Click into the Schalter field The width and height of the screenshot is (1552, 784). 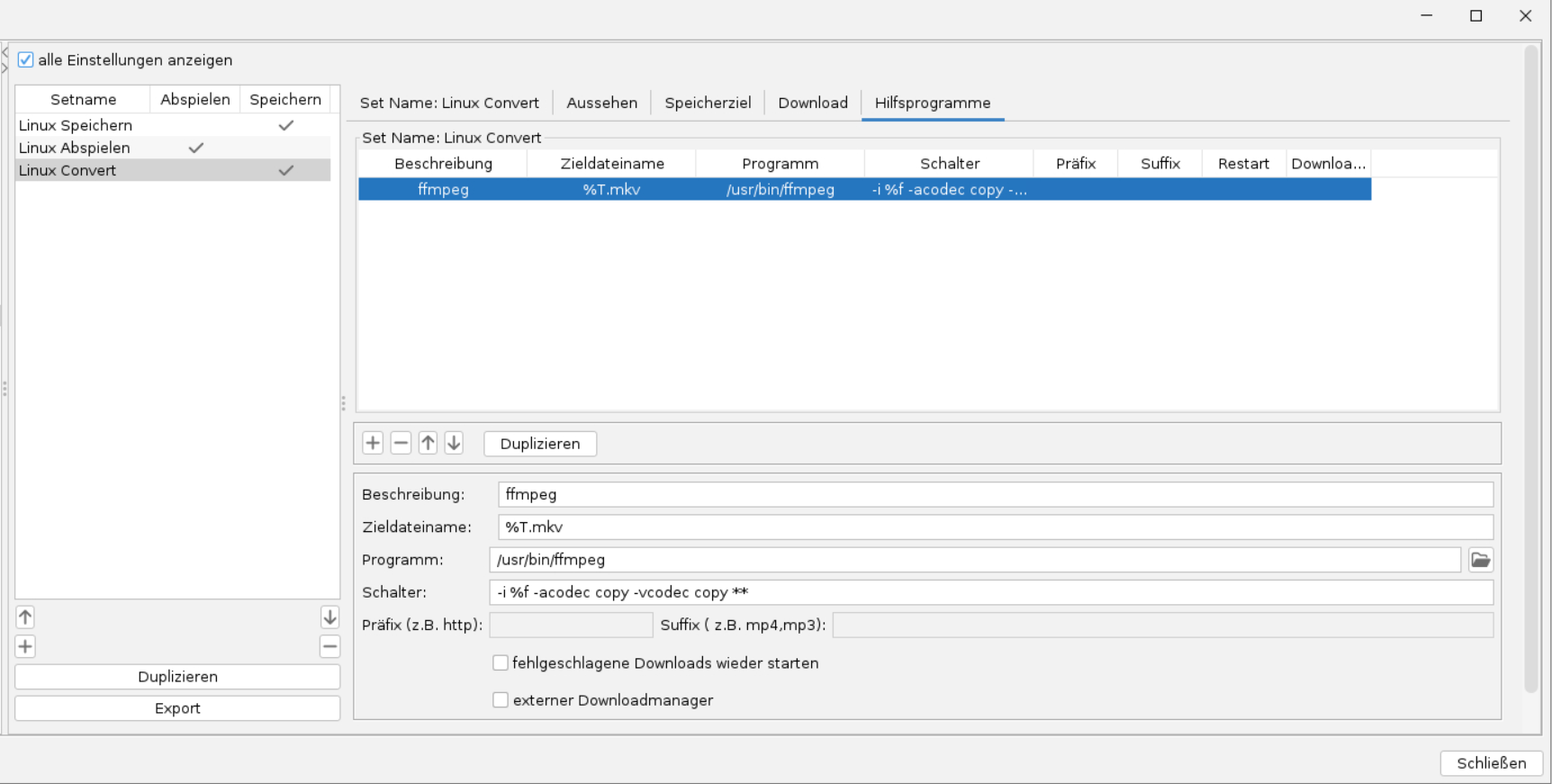991,592
